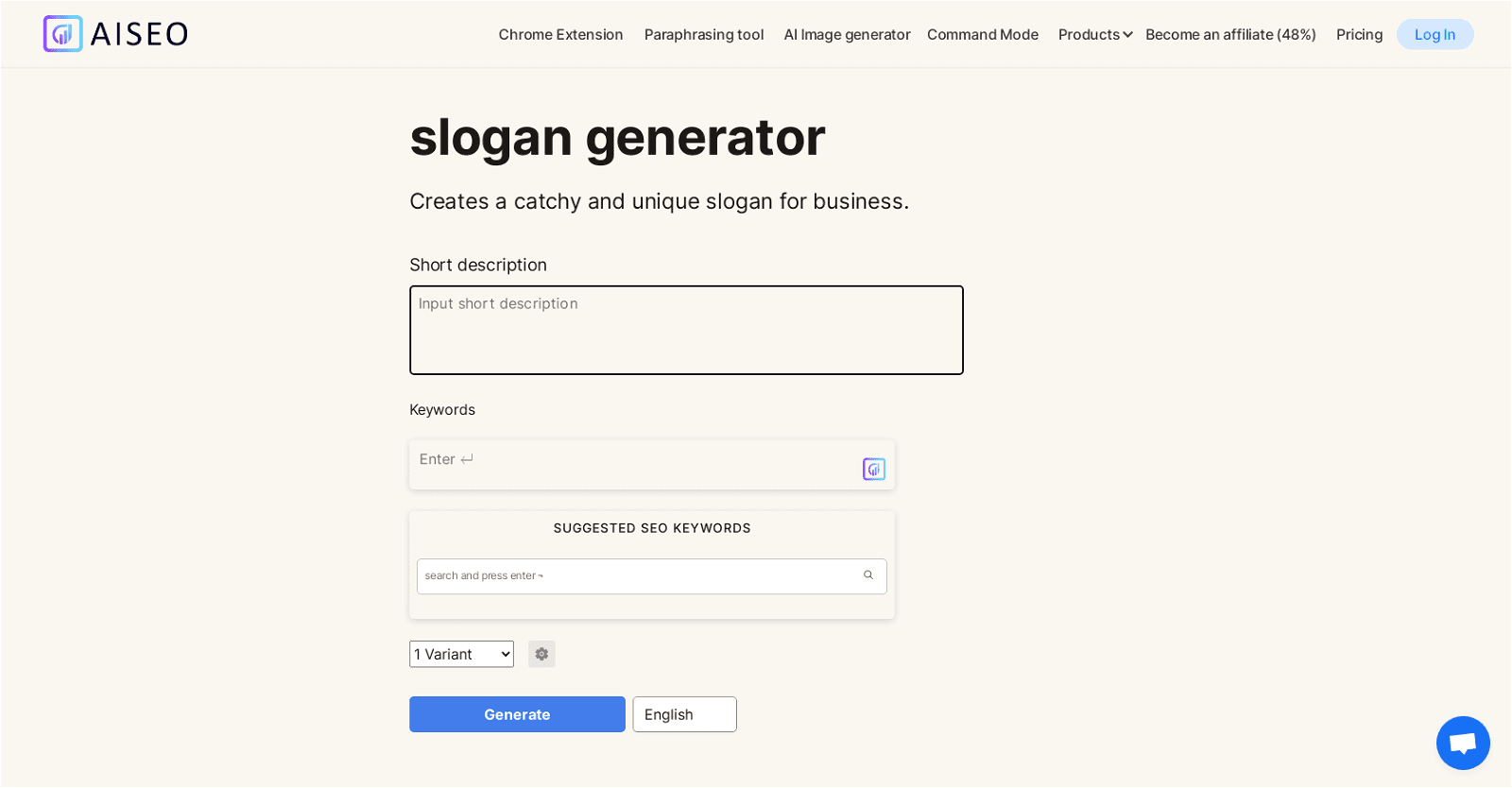Viewport: 1512px width, 788px height.
Task: Open the chat support bubble
Action: pyautogui.click(x=1462, y=743)
